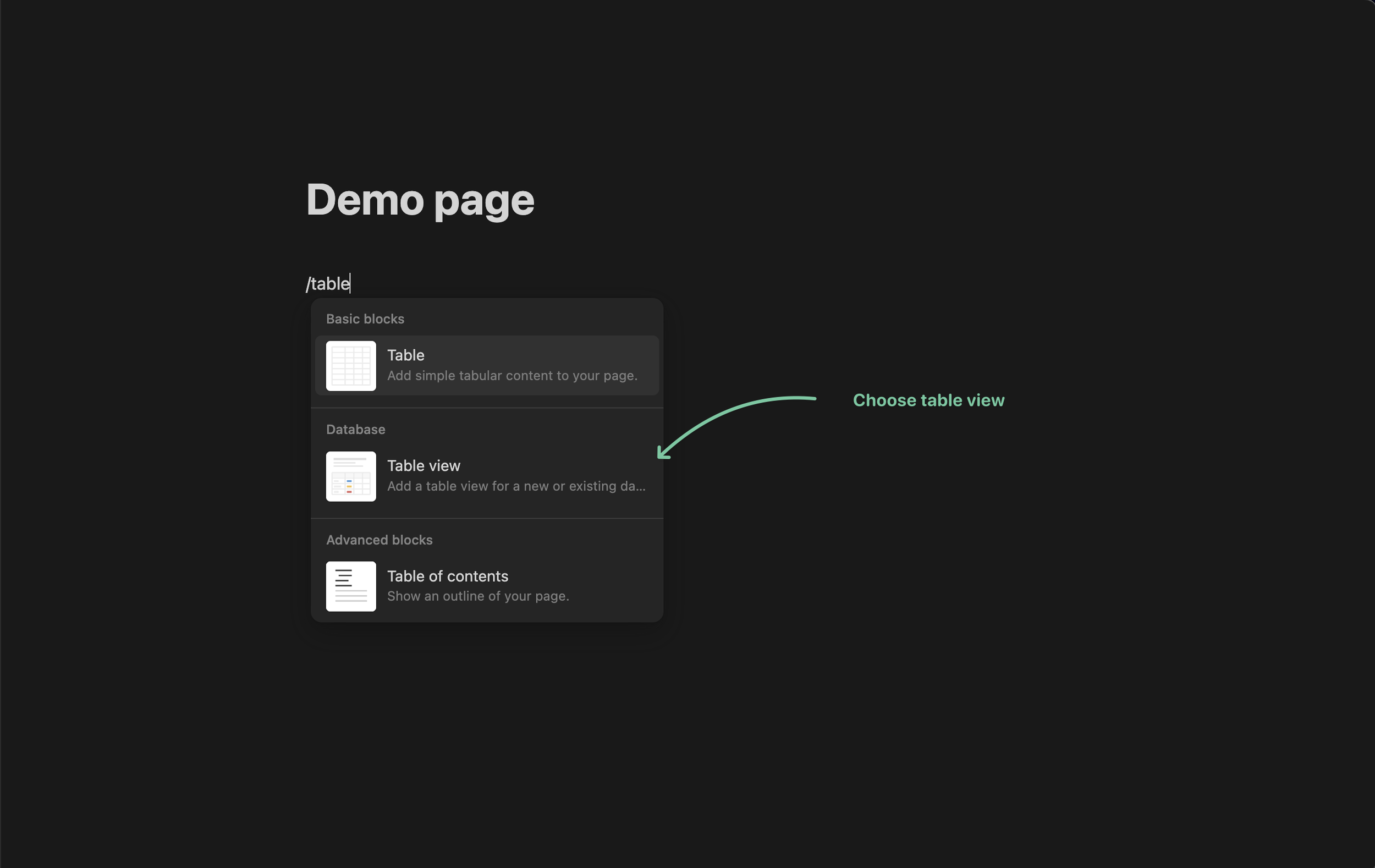Click the Table of contents outline icon
This screenshot has width=1375, height=868.
click(x=350, y=586)
